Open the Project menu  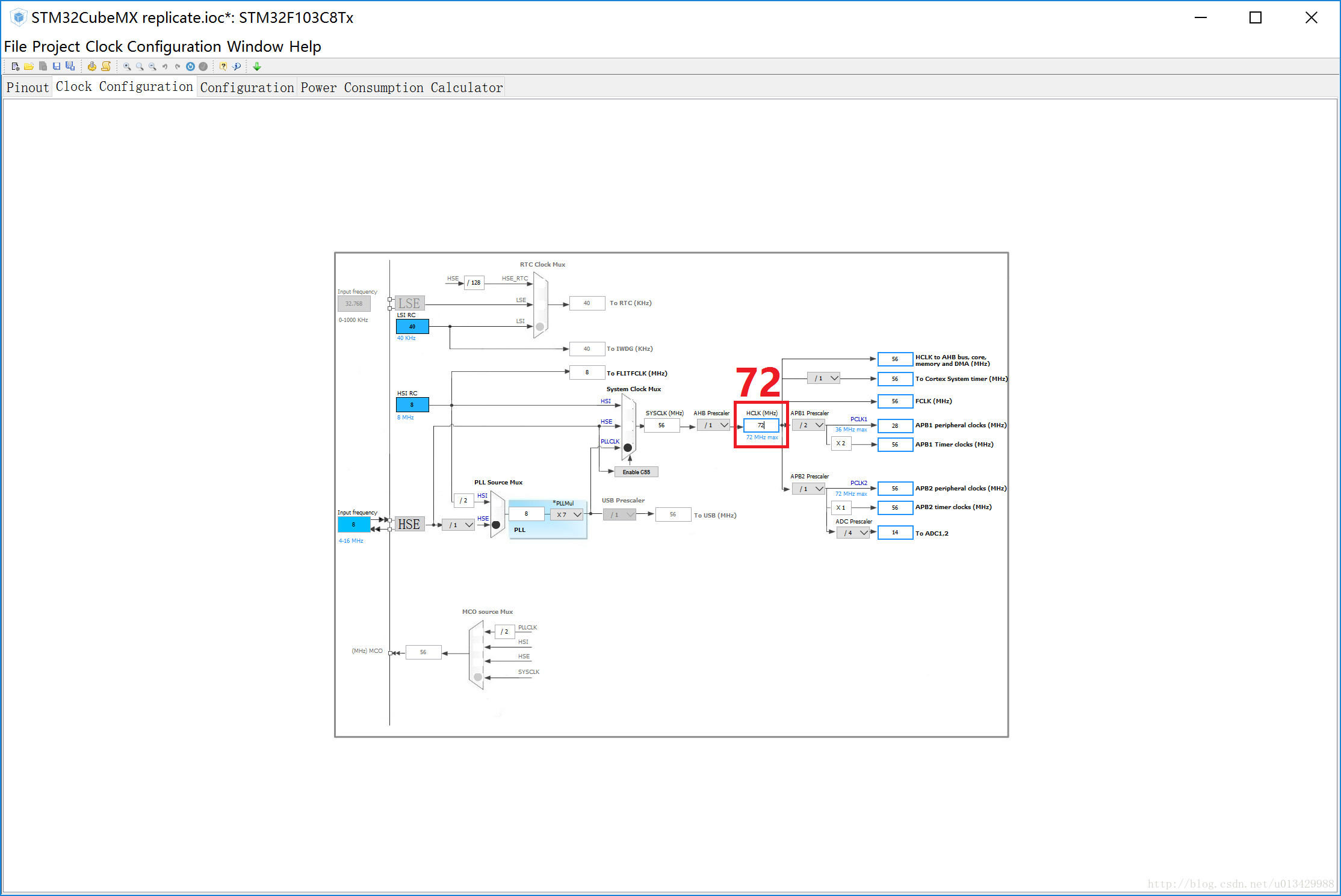tap(56, 46)
